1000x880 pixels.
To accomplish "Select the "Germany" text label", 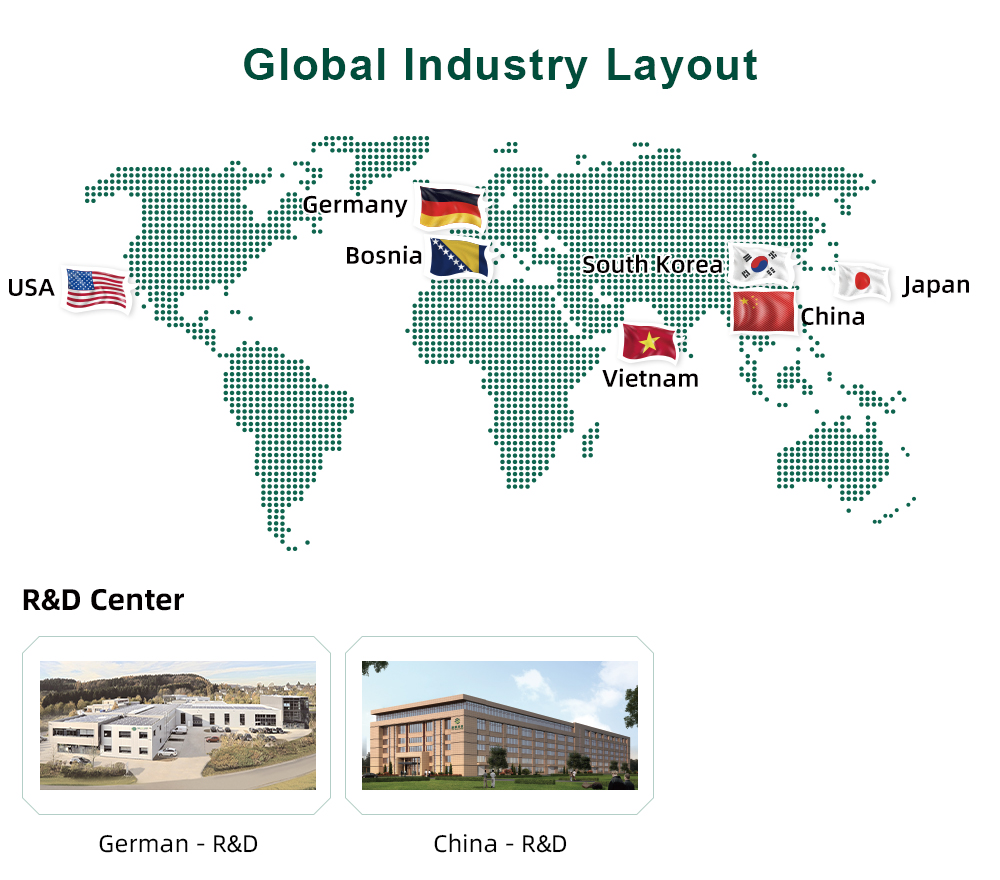I will pyautogui.click(x=355, y=205).
